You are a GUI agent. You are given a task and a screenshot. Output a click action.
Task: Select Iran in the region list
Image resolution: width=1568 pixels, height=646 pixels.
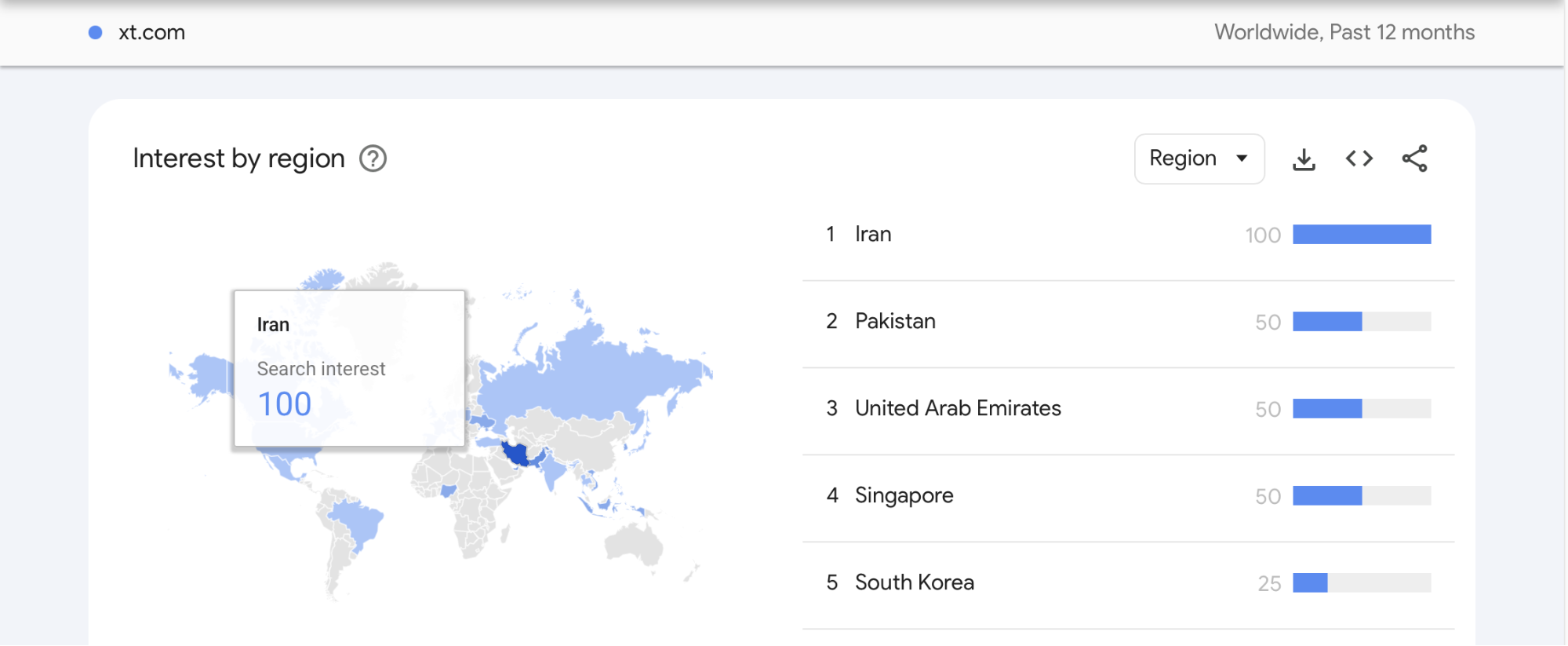[872, 234]
